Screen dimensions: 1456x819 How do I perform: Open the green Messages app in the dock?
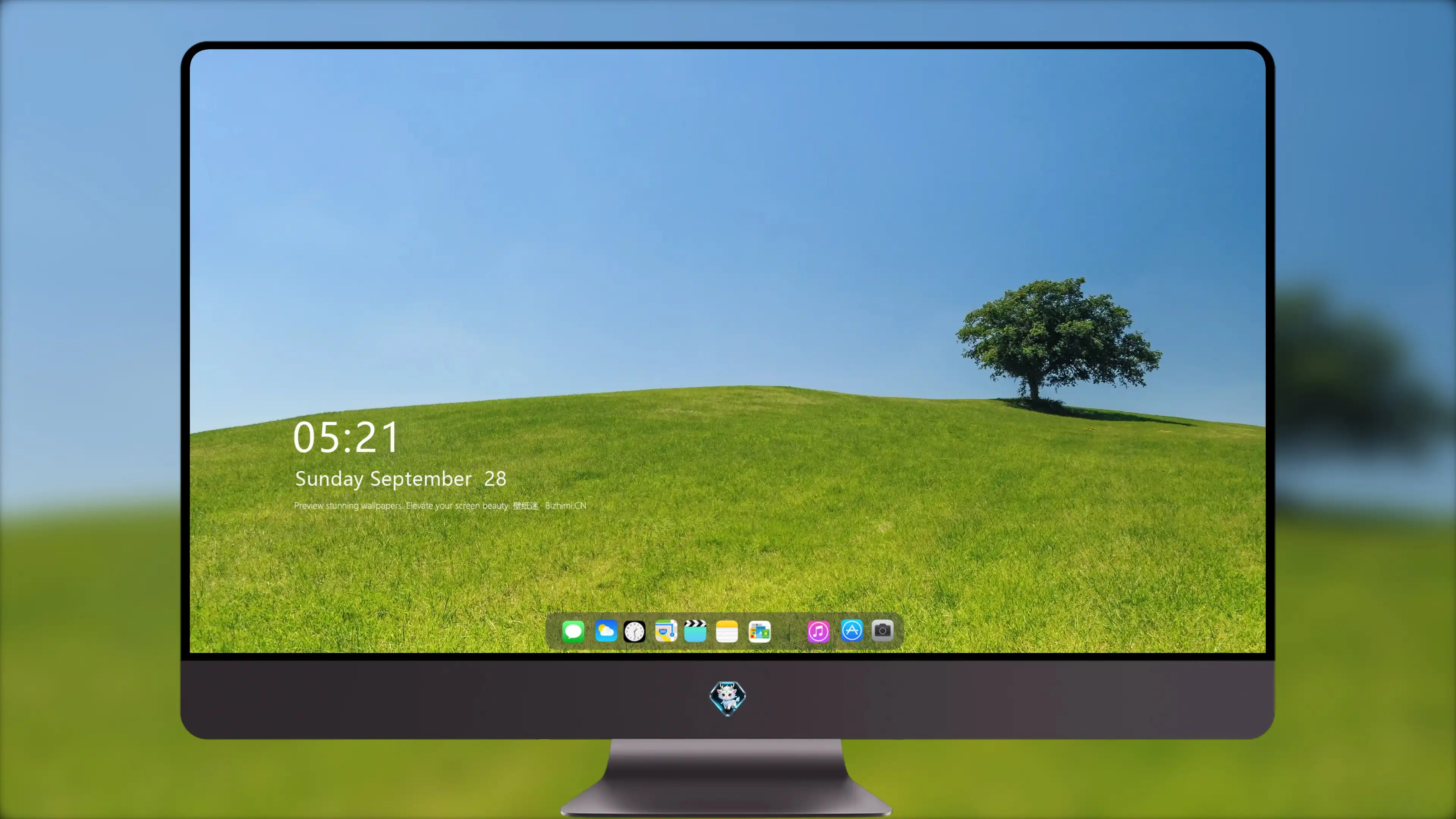tap(573, 631)
